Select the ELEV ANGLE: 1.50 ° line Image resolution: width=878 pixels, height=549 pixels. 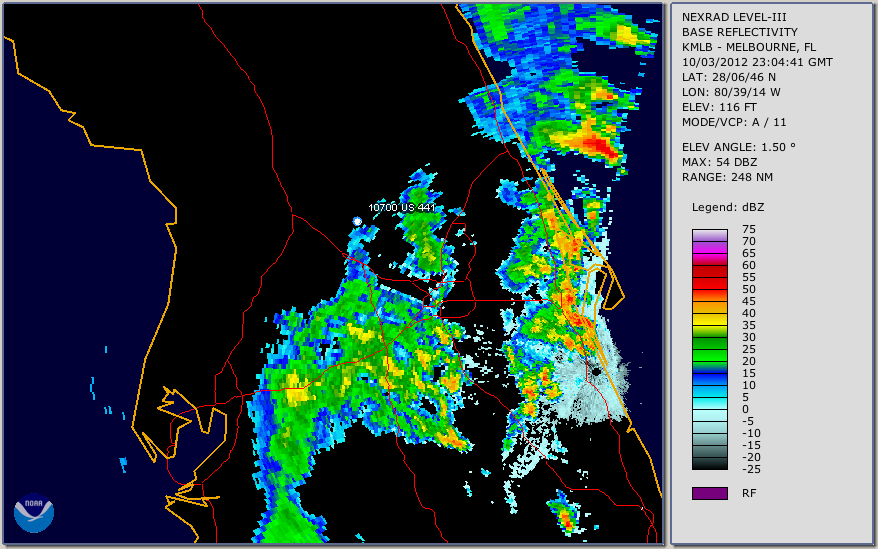click(x=738, y=147)
